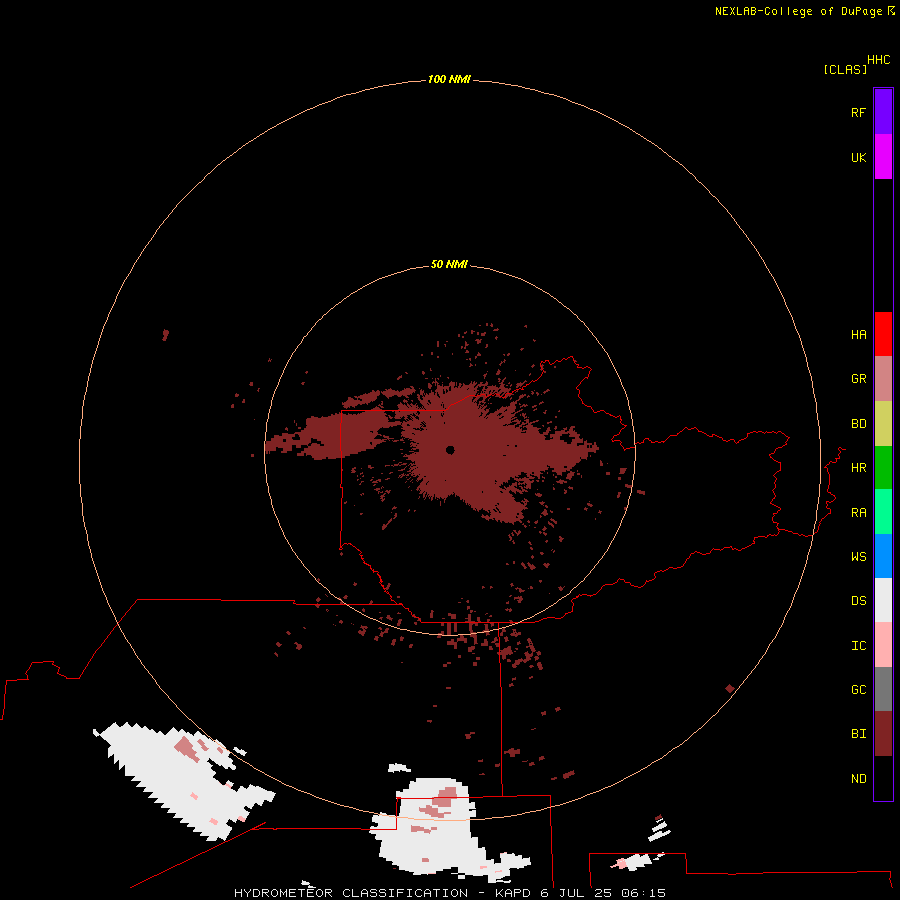Click the HA legend label
Screen dimensions: 900x900
click(858, 335)
